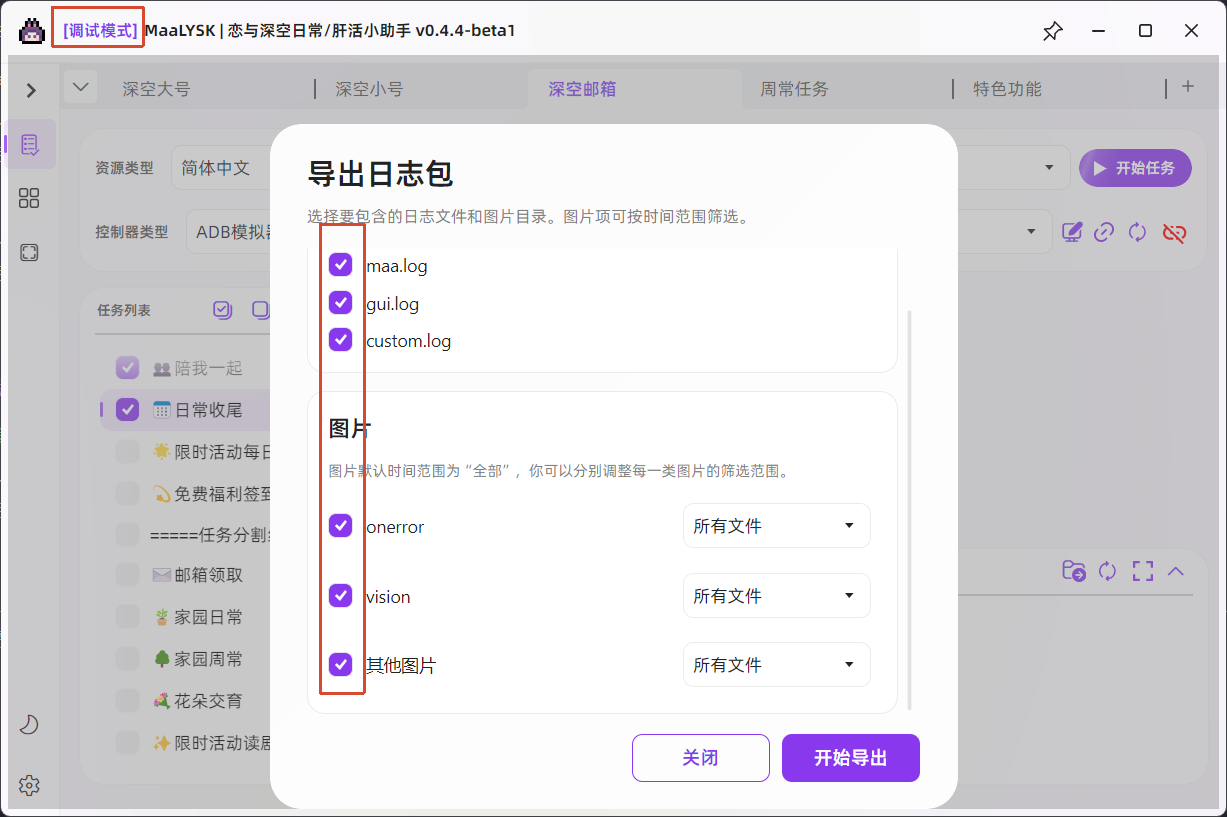Screen dimensions: 1227x817
Task: Click the =====任务分割 row text
Action: click(211, 534)
